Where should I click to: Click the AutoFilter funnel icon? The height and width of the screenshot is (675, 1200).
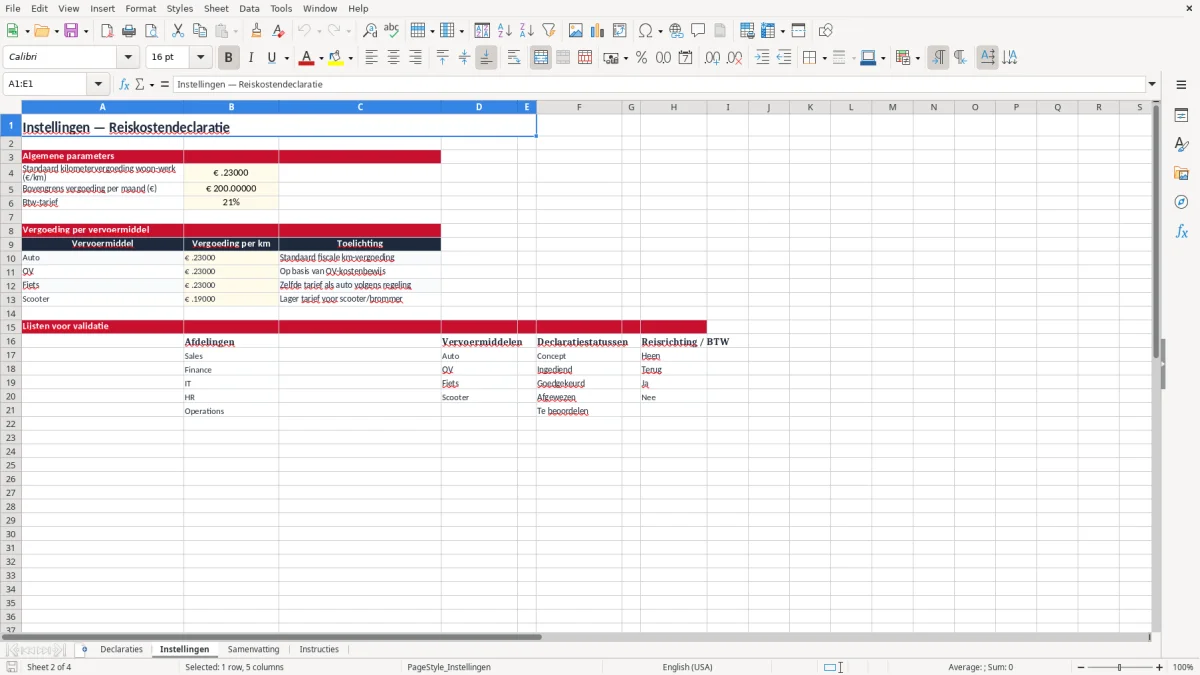pyautogui.click(x=549, y=31)
